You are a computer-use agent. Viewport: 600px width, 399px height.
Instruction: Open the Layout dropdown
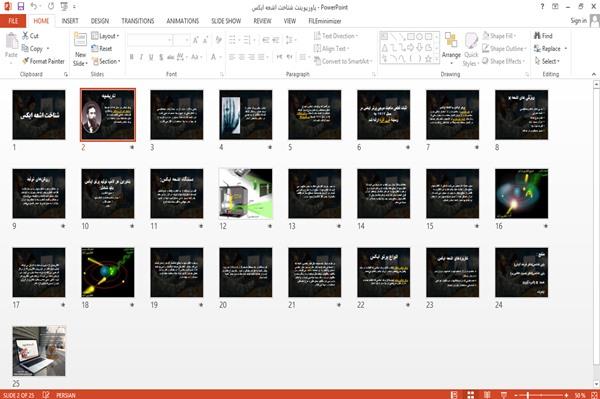click(x=106, y=36)
